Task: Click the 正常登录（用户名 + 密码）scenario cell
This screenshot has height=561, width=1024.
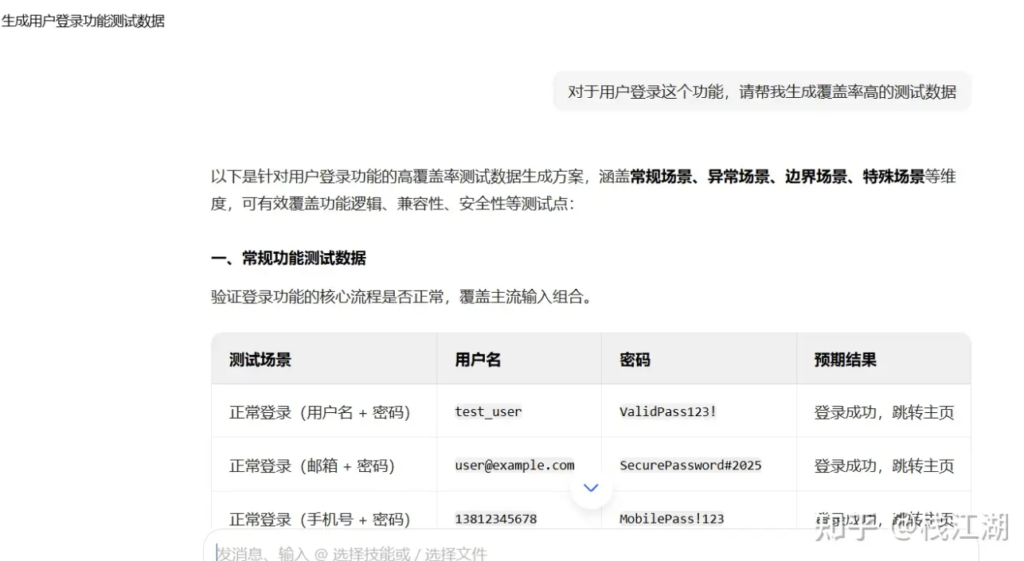Action: [319, 411]
